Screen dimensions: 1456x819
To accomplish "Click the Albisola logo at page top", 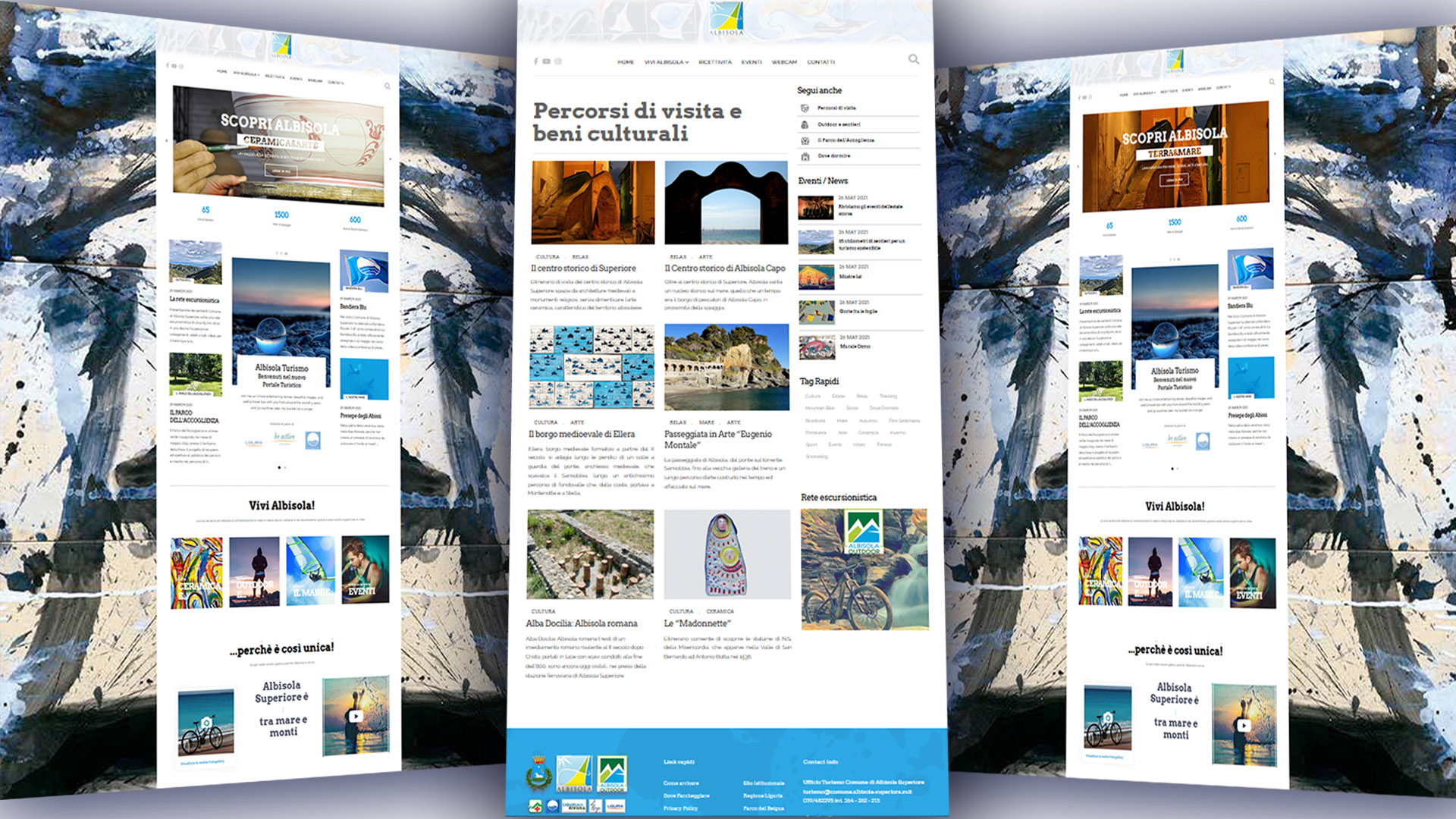I will (726, 19).
